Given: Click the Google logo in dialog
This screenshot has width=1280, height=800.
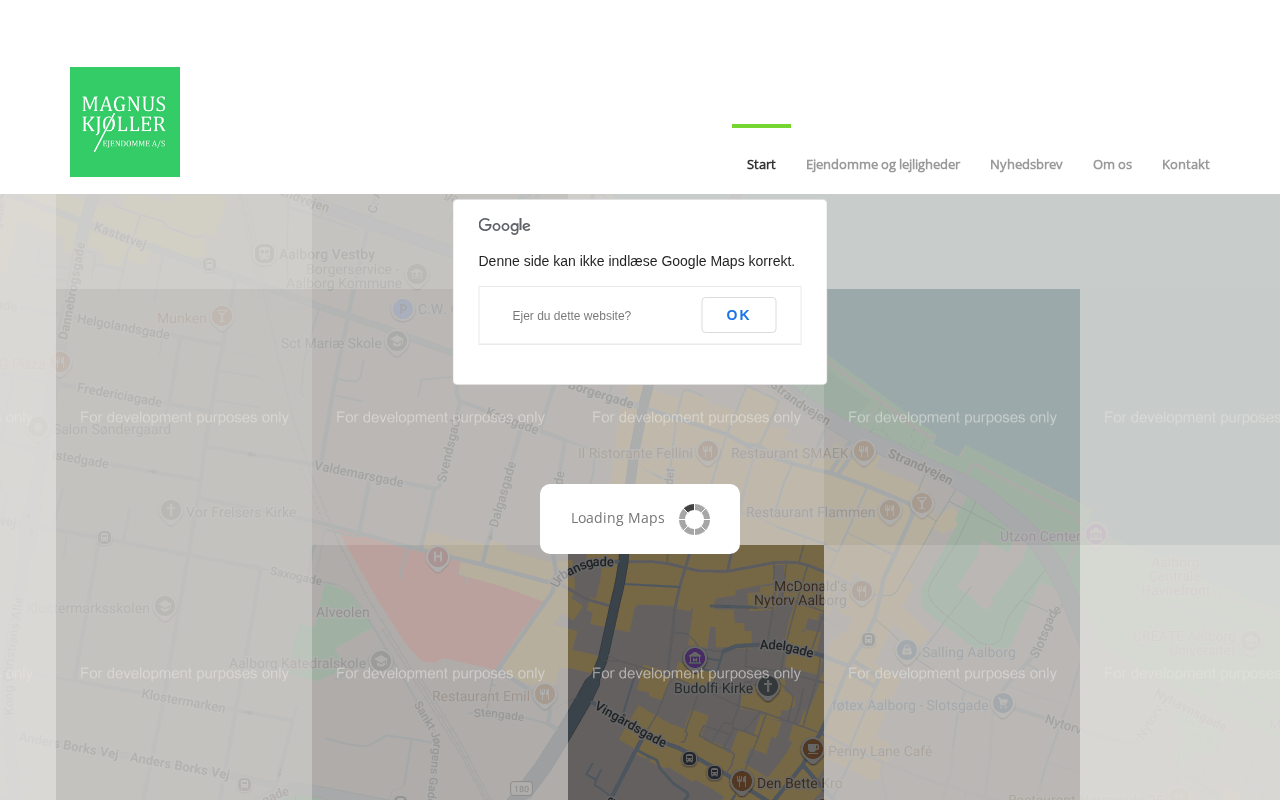Looking at the screenshot, I should tap(504, 226).
